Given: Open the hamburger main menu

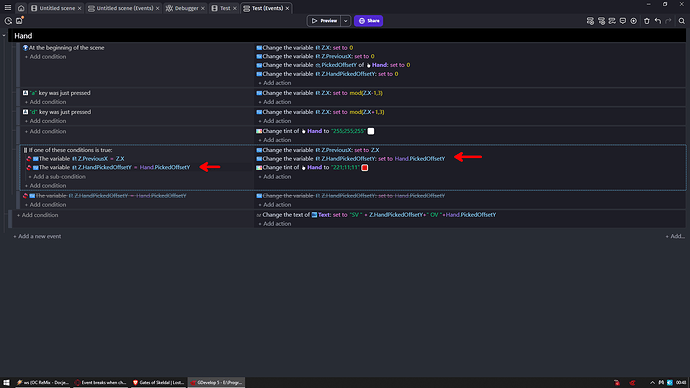Looking at the screenshot, I should click(7, 8).
